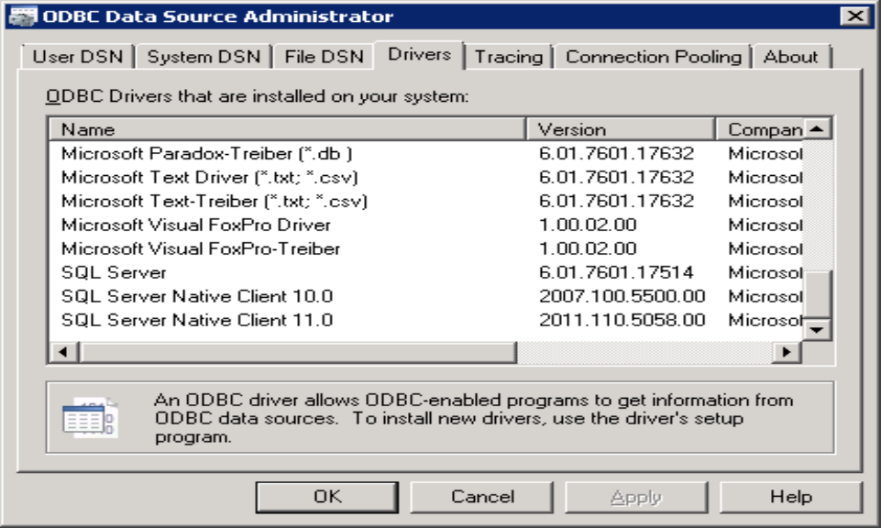Click company cell of Paradox-Treiber row
The image size is (881, 528).
765,153
